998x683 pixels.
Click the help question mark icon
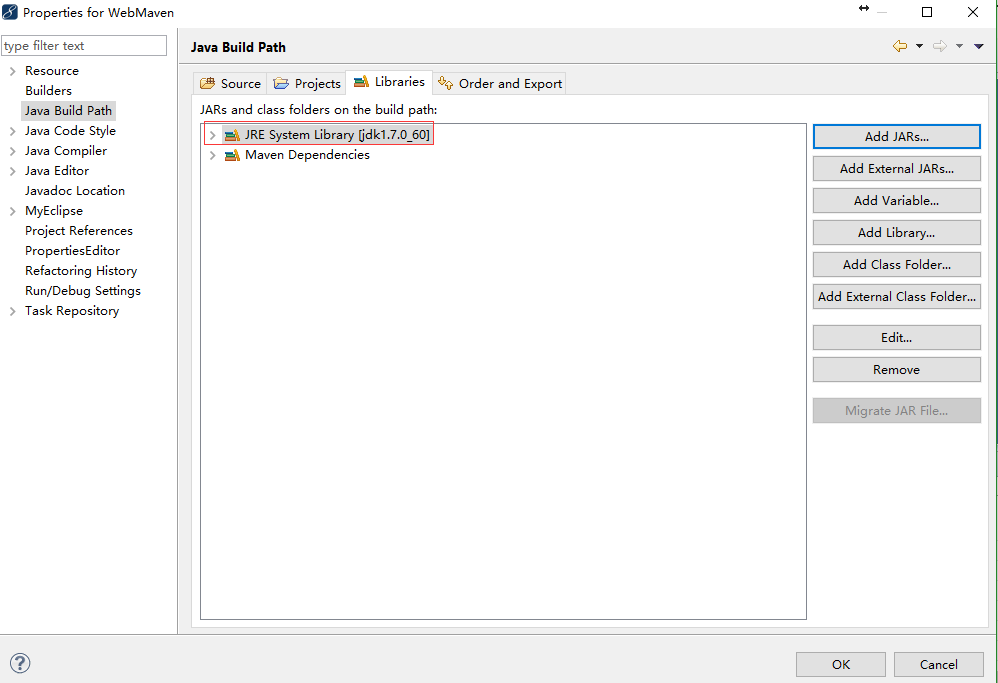(x=20, y=663)
